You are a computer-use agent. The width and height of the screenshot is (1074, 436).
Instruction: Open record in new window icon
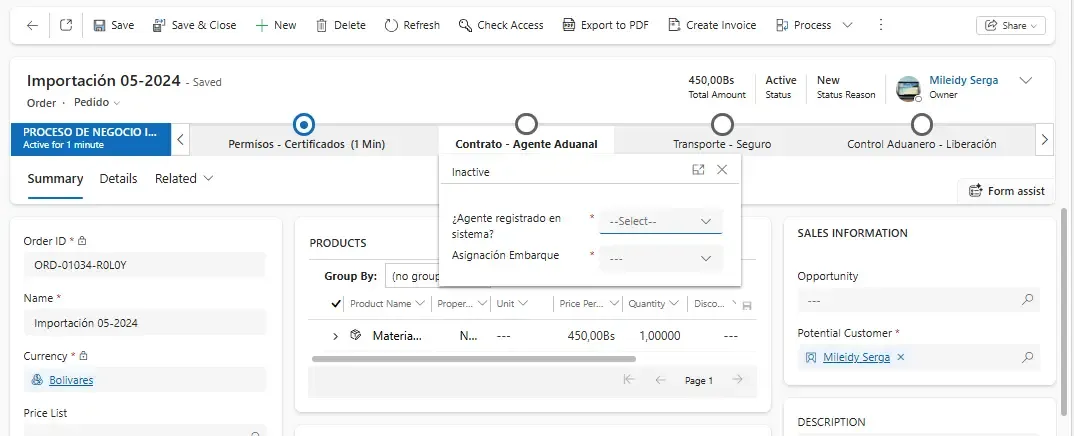click(x=66, y=25)
